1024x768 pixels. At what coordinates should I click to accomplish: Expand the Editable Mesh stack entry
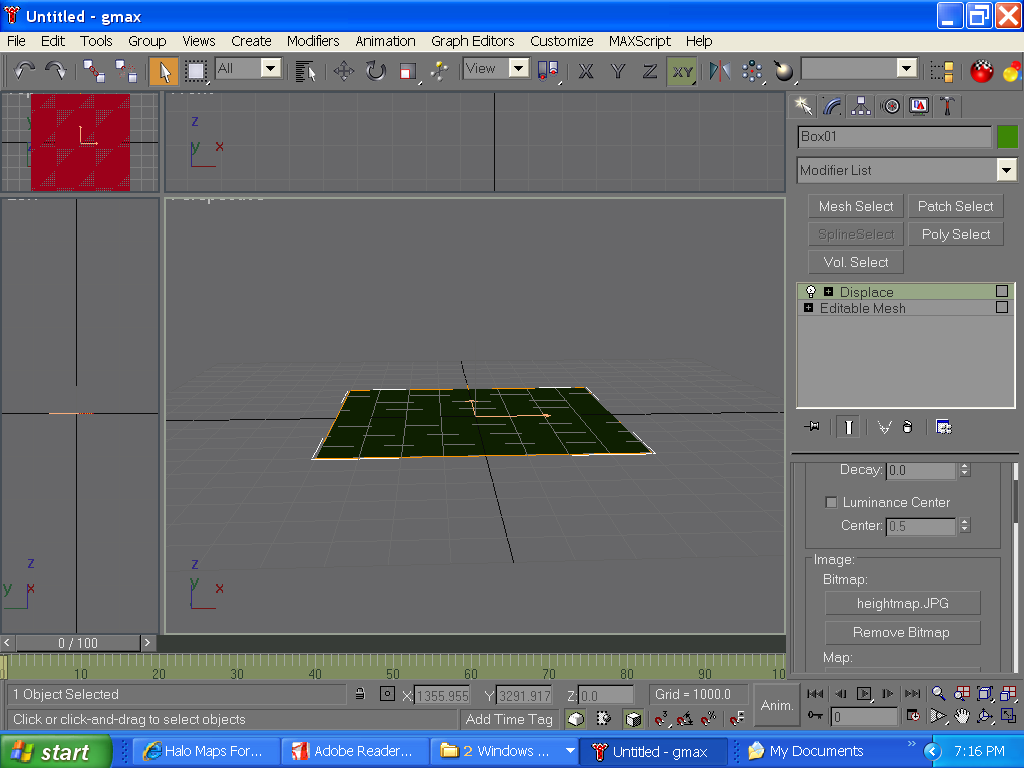pos(809,308)
